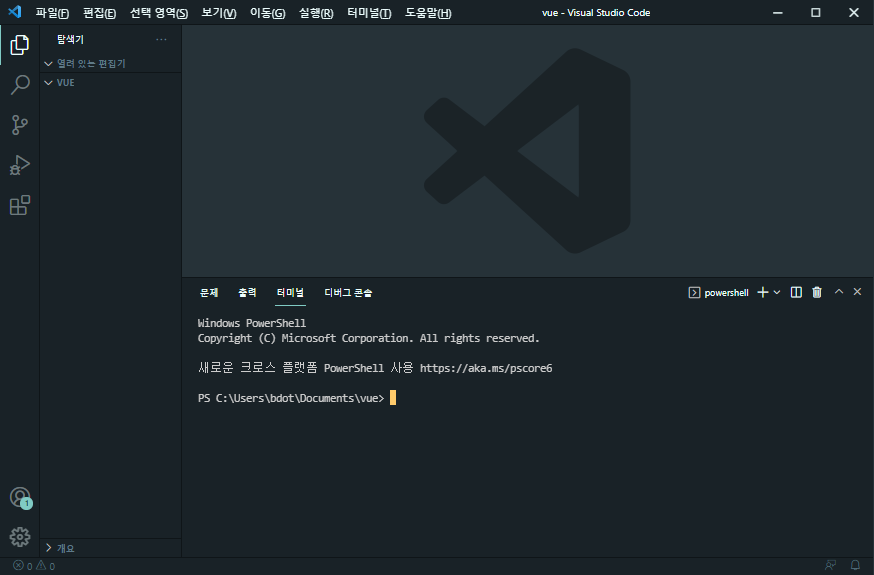The image size is (874, 575).
Task: Click the Windows PowerShell text line
Action: coord(252,323)
